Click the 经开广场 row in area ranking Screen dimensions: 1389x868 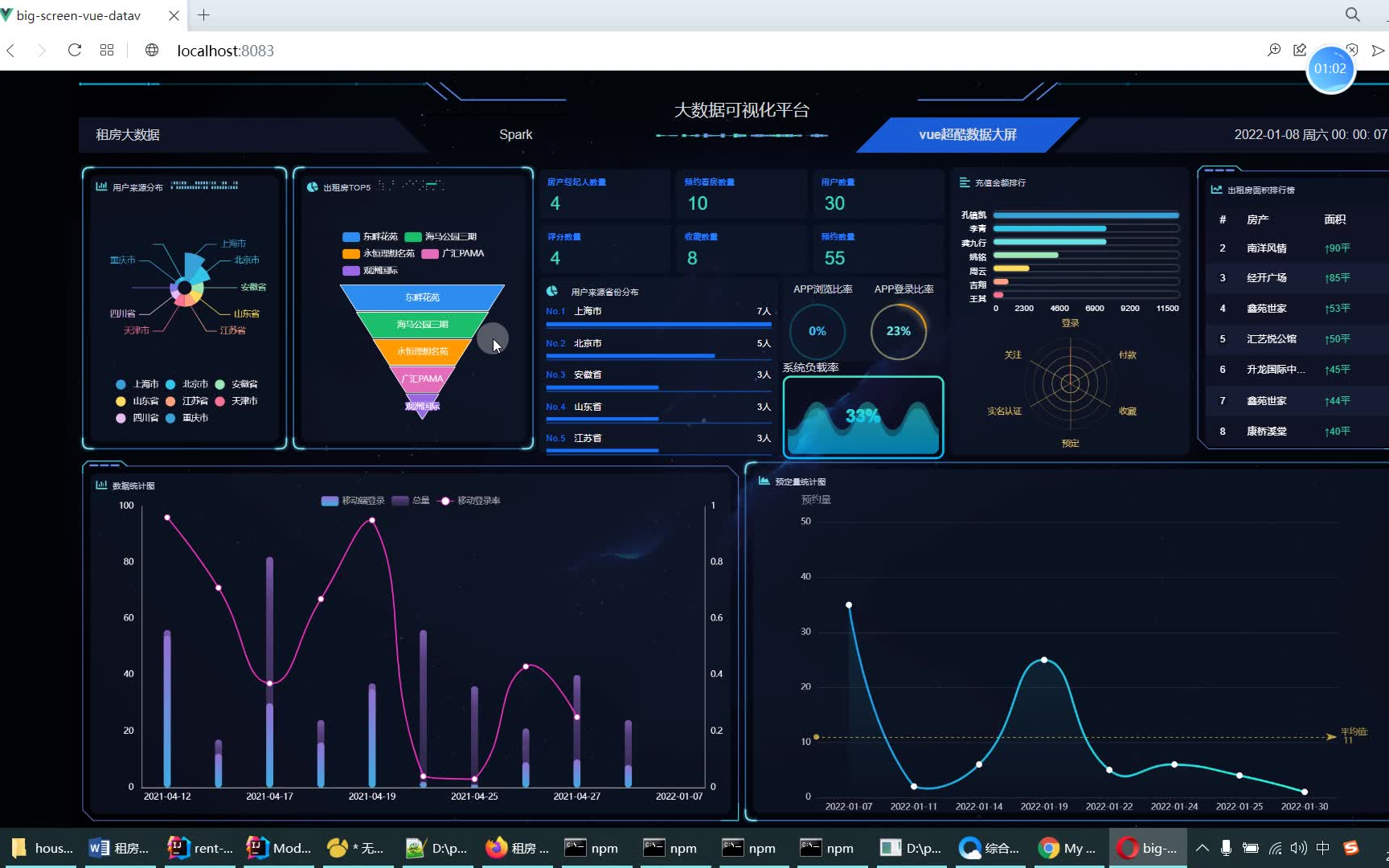pos(1296,278)
